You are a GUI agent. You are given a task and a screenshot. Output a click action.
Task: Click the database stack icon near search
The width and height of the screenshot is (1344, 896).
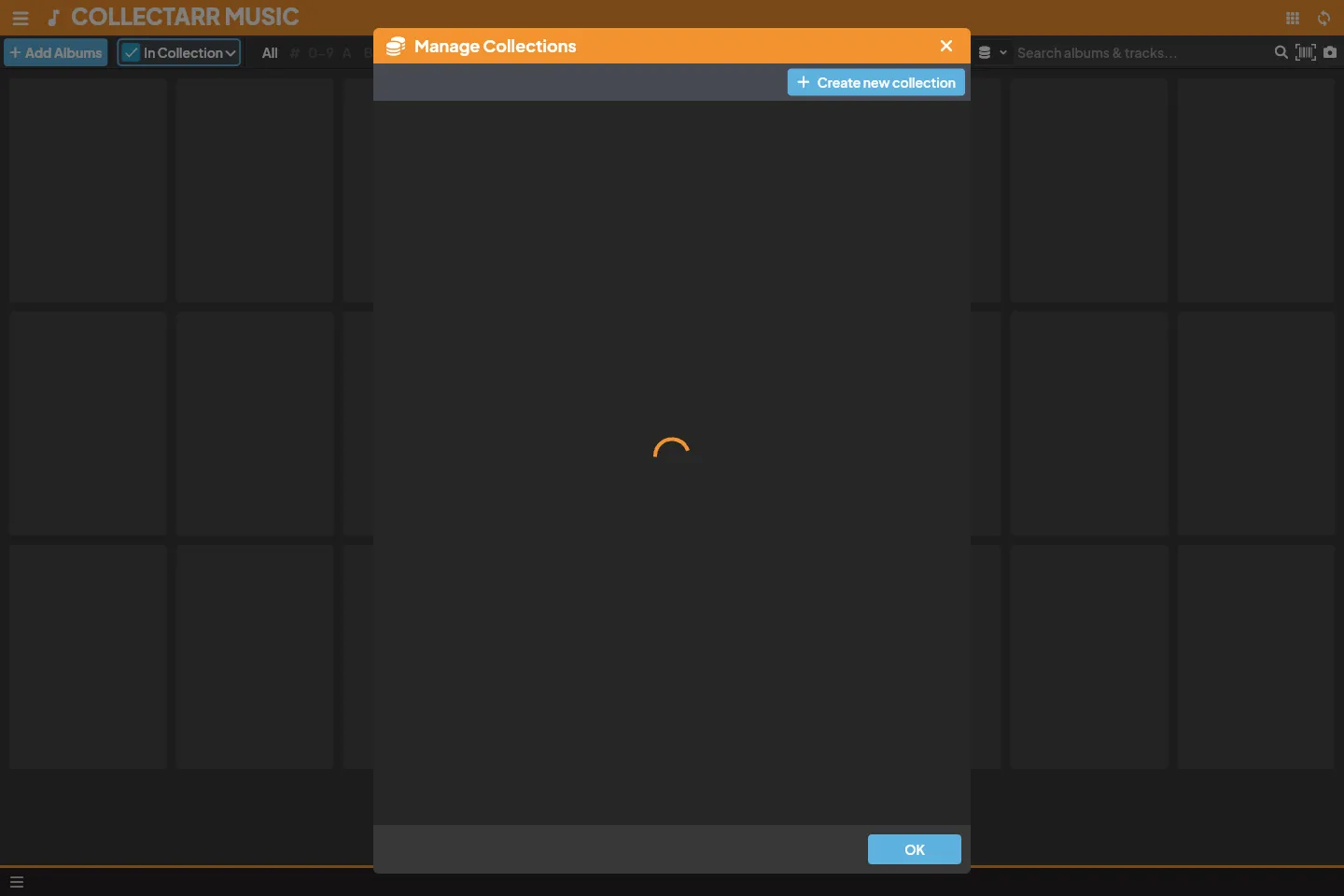[985, 52]
